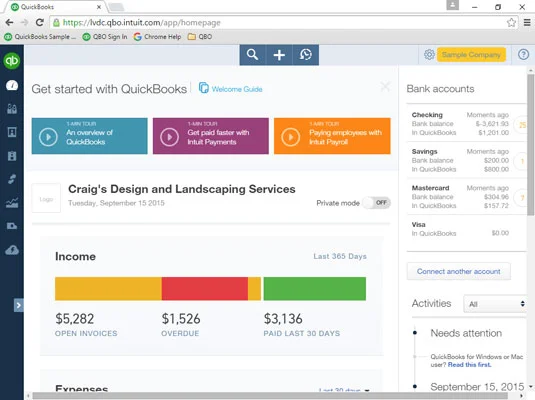The image size is (535, 400).
Task: Close the QuickBooks browser tab
Action: 99,7
